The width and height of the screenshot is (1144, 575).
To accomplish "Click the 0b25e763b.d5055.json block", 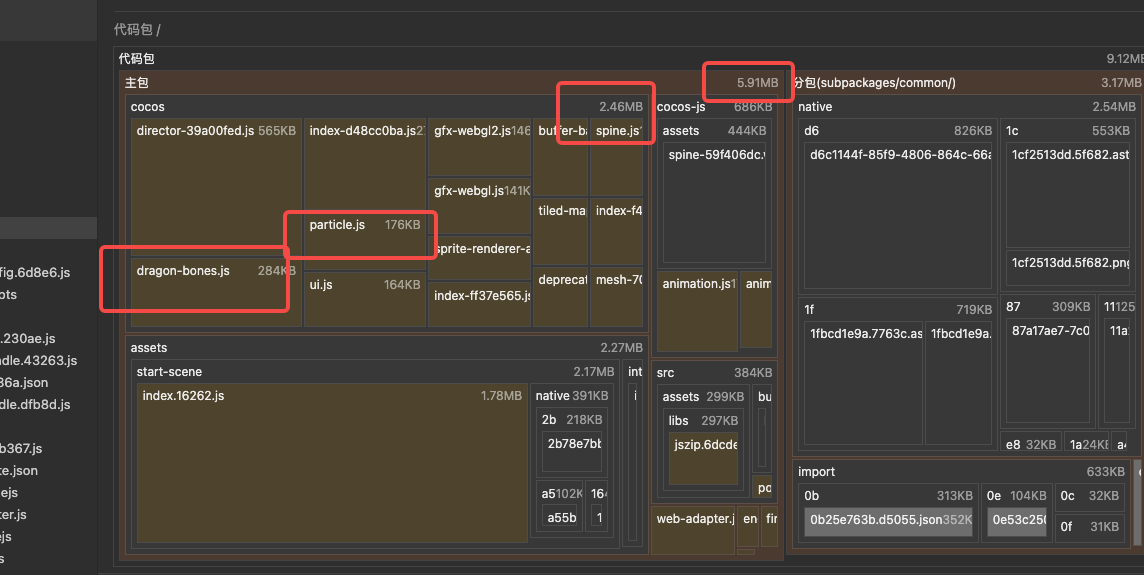I will (888, 522).
